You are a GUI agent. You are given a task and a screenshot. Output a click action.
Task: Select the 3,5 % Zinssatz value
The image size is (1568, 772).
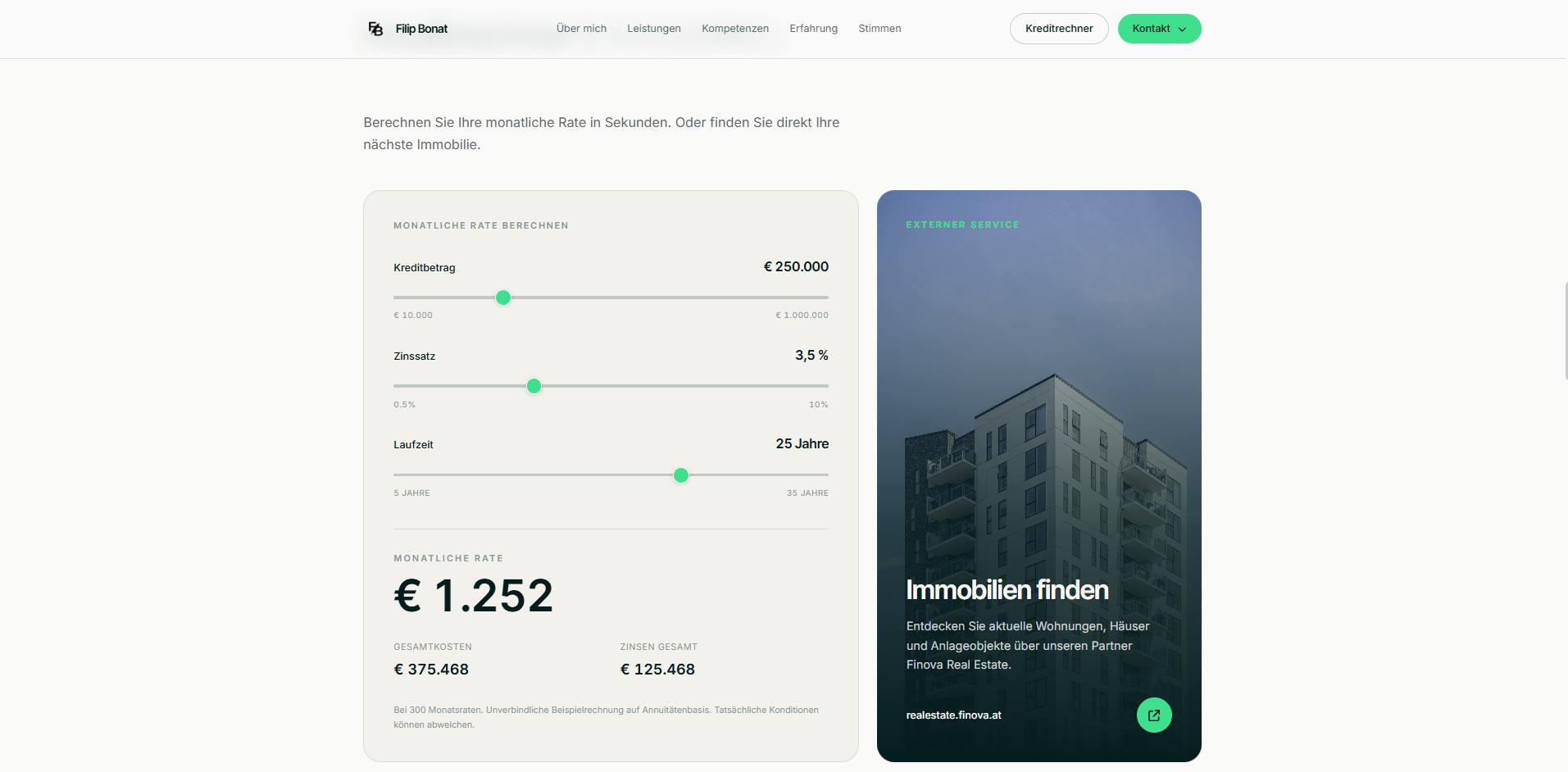811,356
